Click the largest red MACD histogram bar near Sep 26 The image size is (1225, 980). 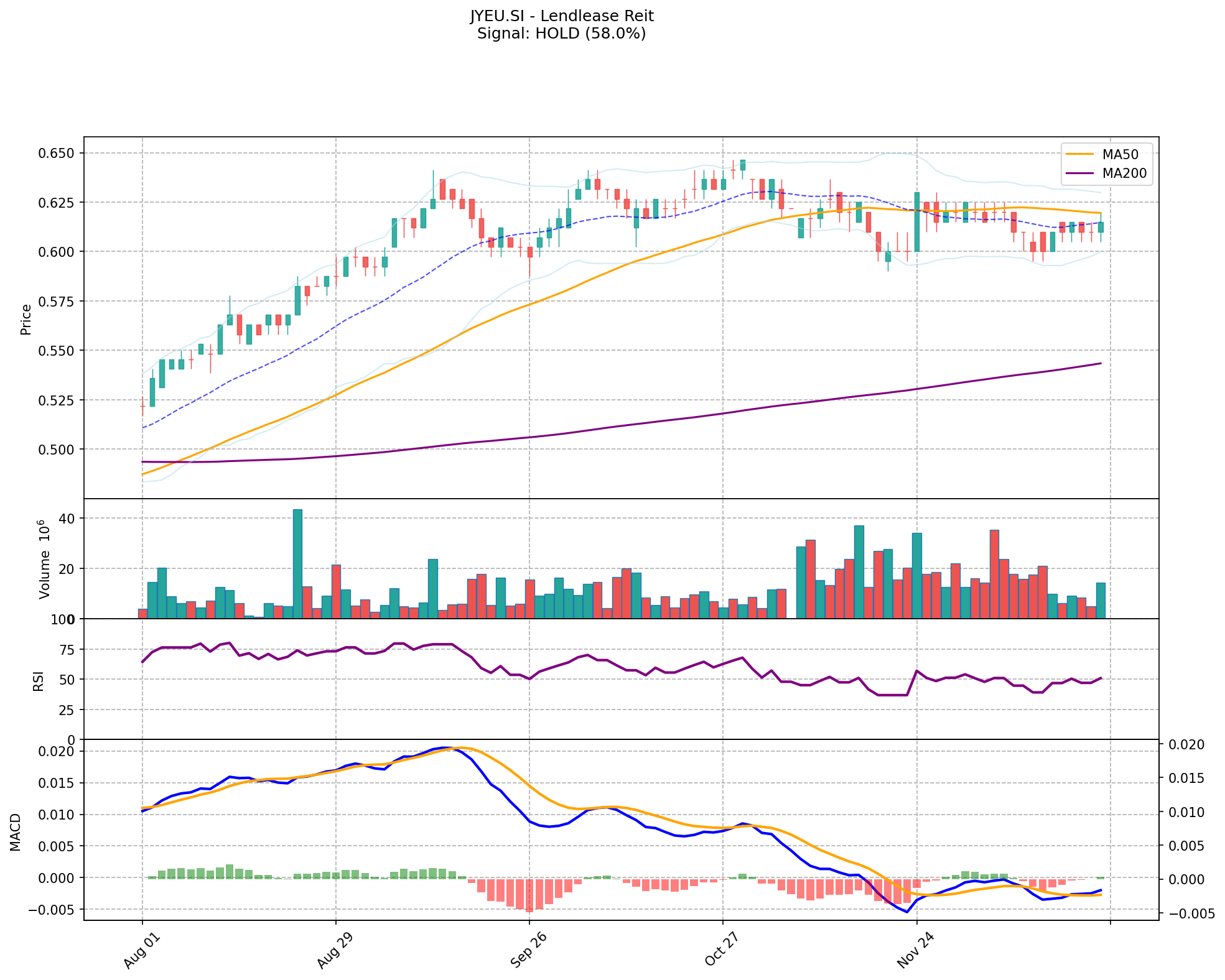pyautogui.click(x=529, y=895)
